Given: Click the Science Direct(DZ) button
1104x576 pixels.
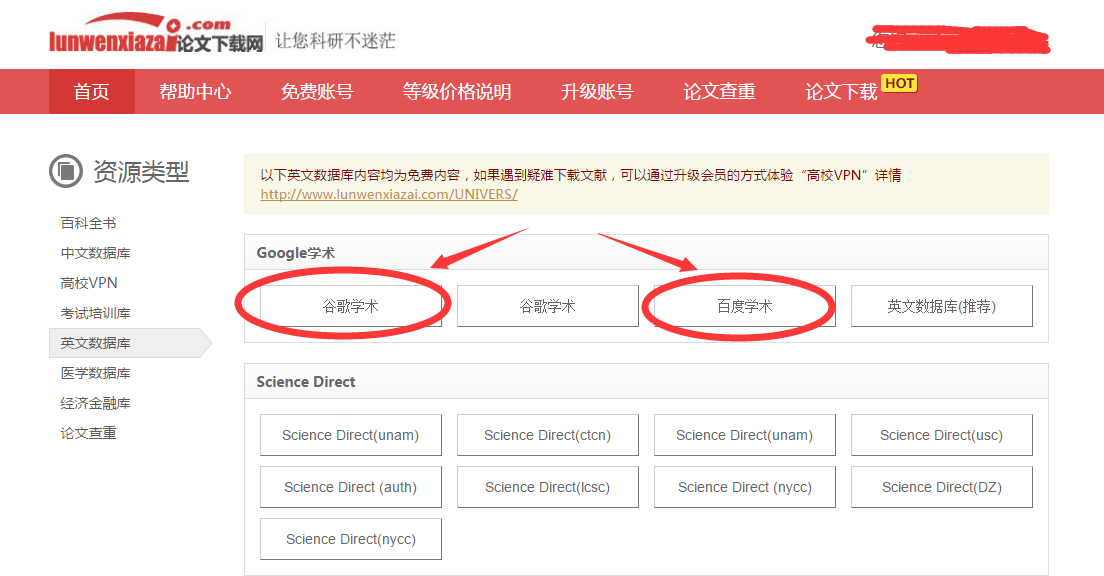Looking at the screenshot, I should [x=941, y=487].
